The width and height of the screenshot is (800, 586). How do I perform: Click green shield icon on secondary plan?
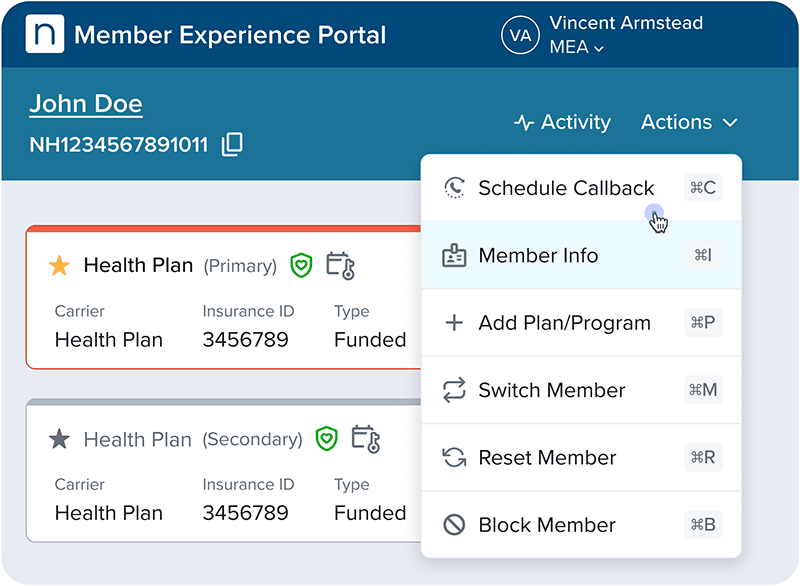click(x=327, y=439)
